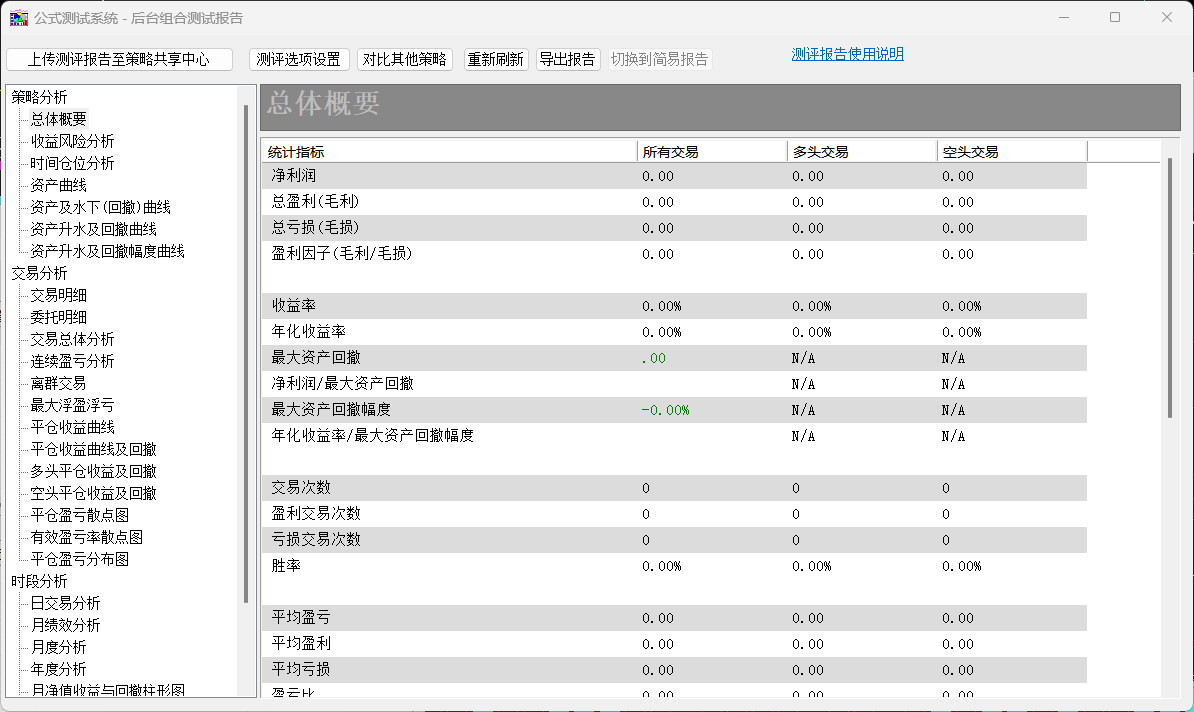The image size is (1194, 712).
Task: Open 连续盈亏分析 report page
Action: pyautogui.click(x=72, y=361)
